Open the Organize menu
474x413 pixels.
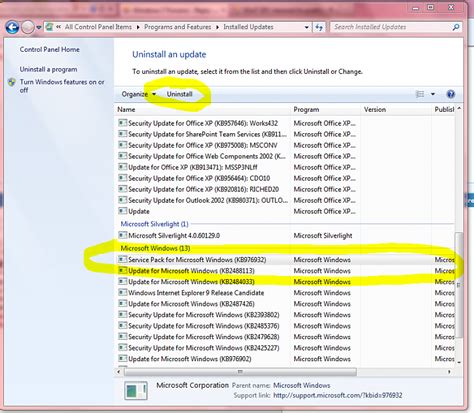coord(138,94)
